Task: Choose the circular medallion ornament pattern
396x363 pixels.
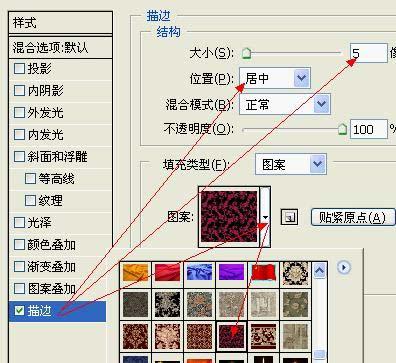Action: click(x=295, y=274)
